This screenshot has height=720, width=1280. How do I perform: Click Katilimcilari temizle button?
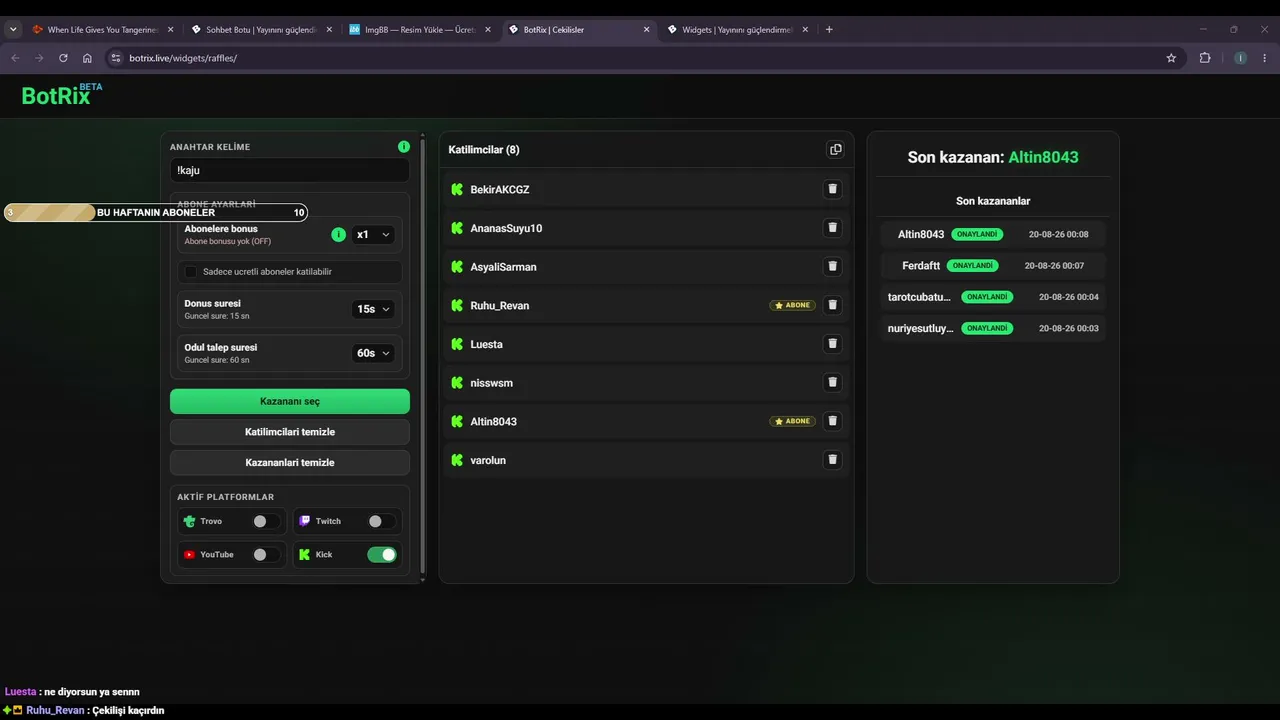(290, 432)
